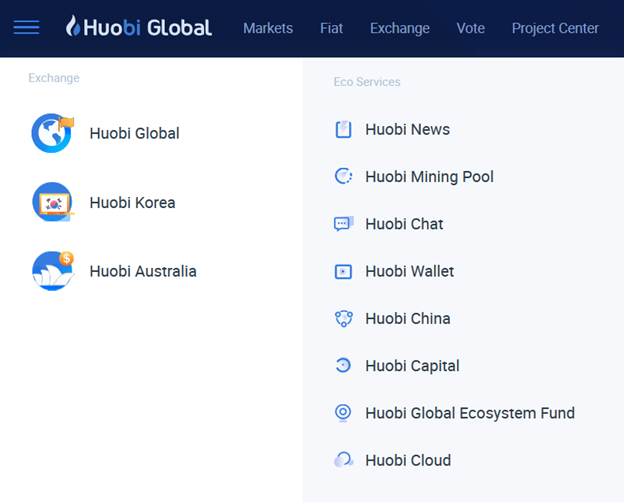Open Huobi Global Ecosystem Fund link
The image size is (624, 502).
(x=470, y=413)
